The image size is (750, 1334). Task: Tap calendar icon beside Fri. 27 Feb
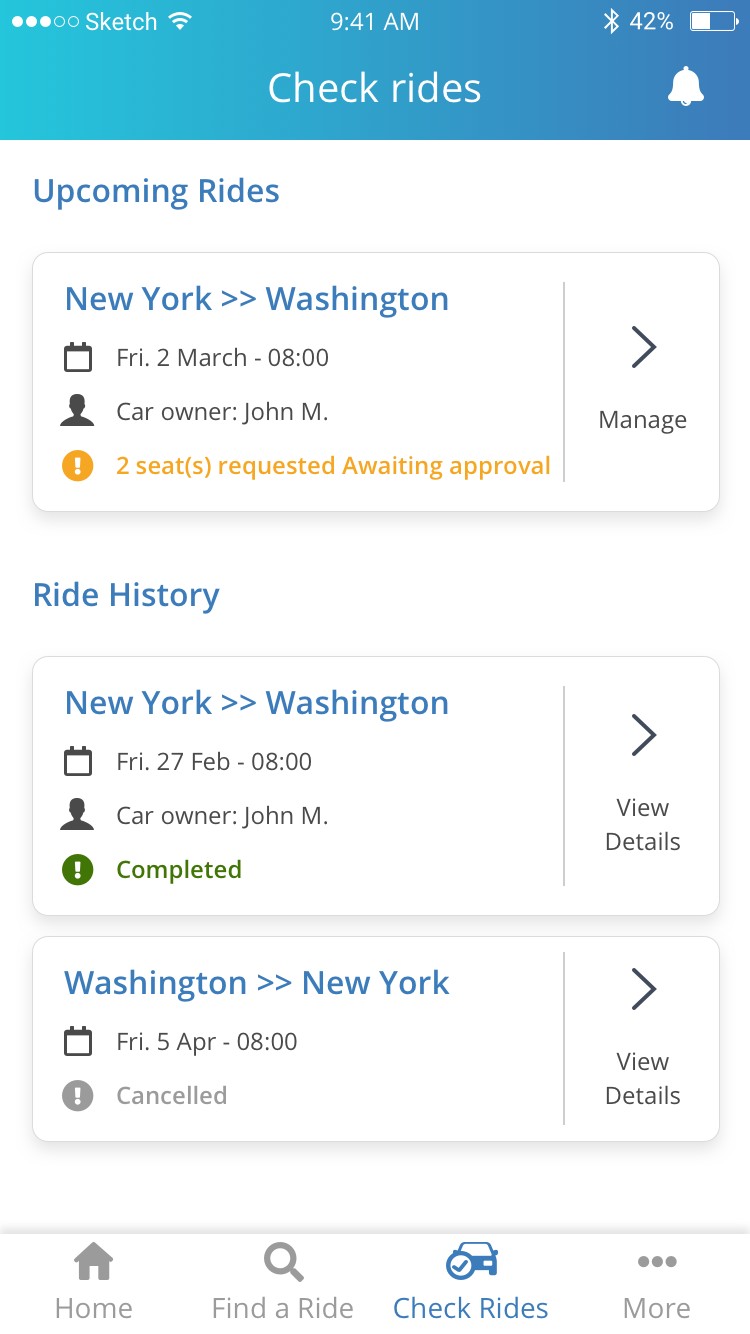77,761
